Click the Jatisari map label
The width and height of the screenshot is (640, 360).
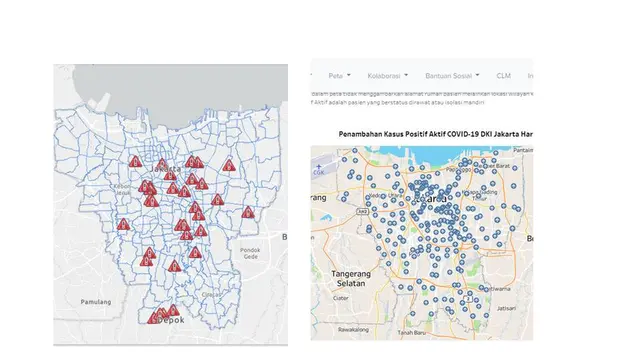coord(507,309)
